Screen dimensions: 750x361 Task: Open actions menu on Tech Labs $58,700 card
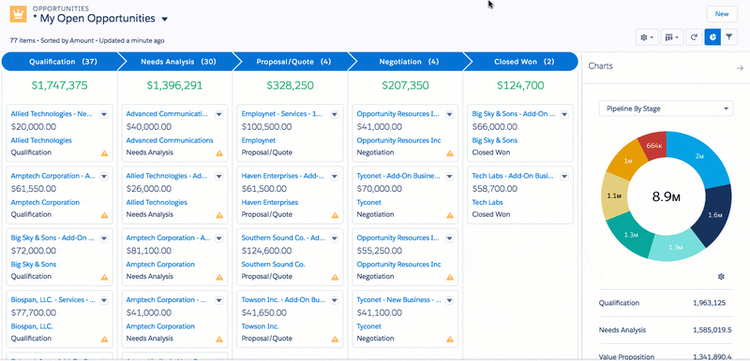pos(564,176)
